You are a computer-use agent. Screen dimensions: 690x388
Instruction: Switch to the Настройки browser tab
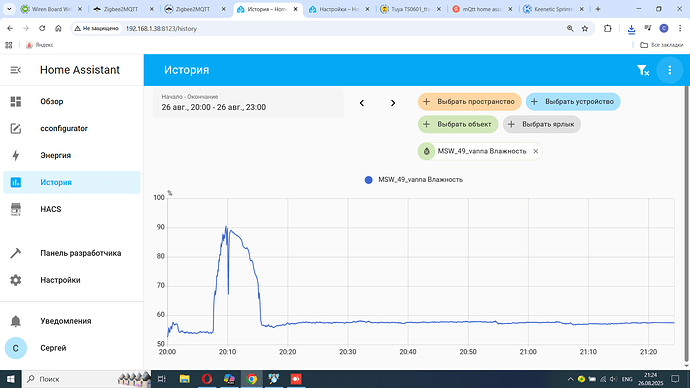point(339,9)
